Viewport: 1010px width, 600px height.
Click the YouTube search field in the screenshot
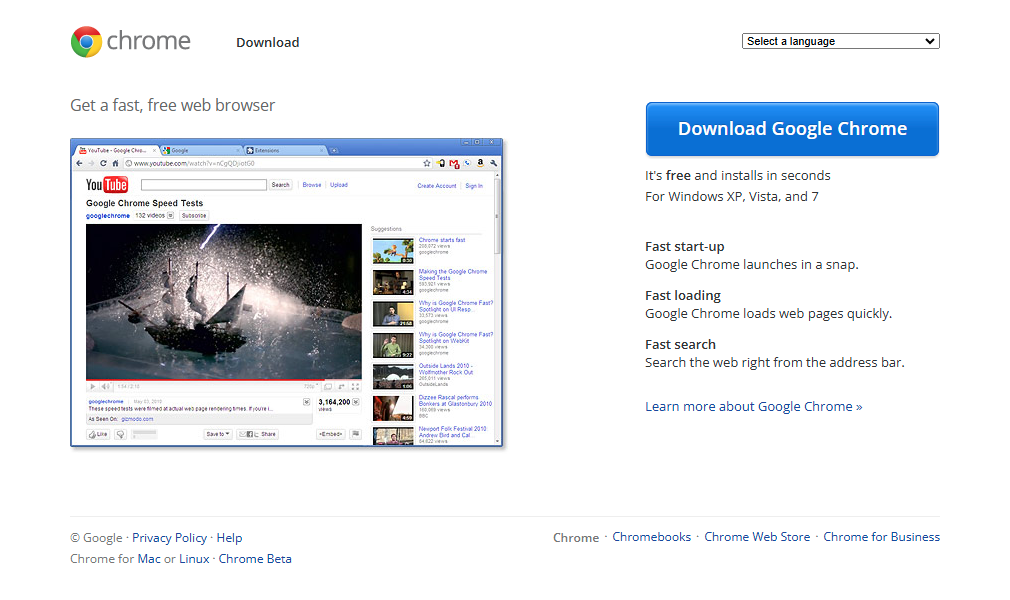(x=204, y=185)
